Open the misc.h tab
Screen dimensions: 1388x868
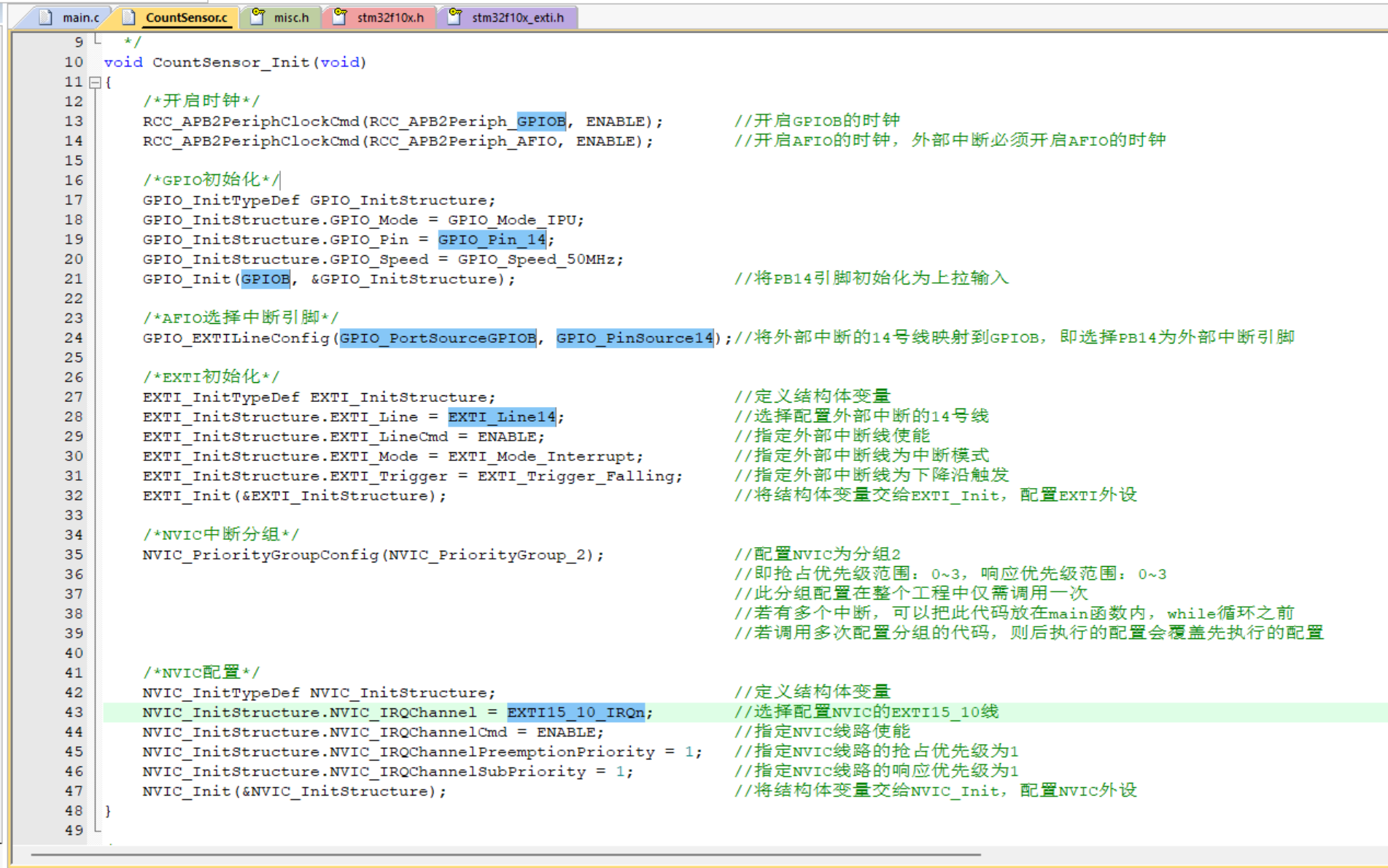point(281,18)
